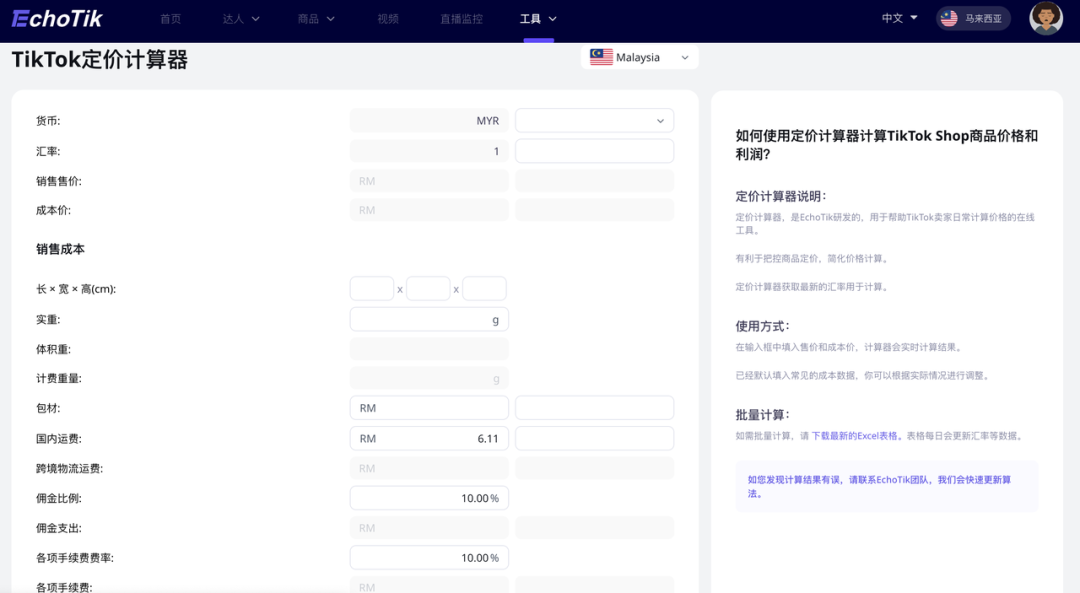Click the 佣金比例 field showing 10.00%
The height and width of the screenshot is (593, 1080).
[x=429, y=498]
